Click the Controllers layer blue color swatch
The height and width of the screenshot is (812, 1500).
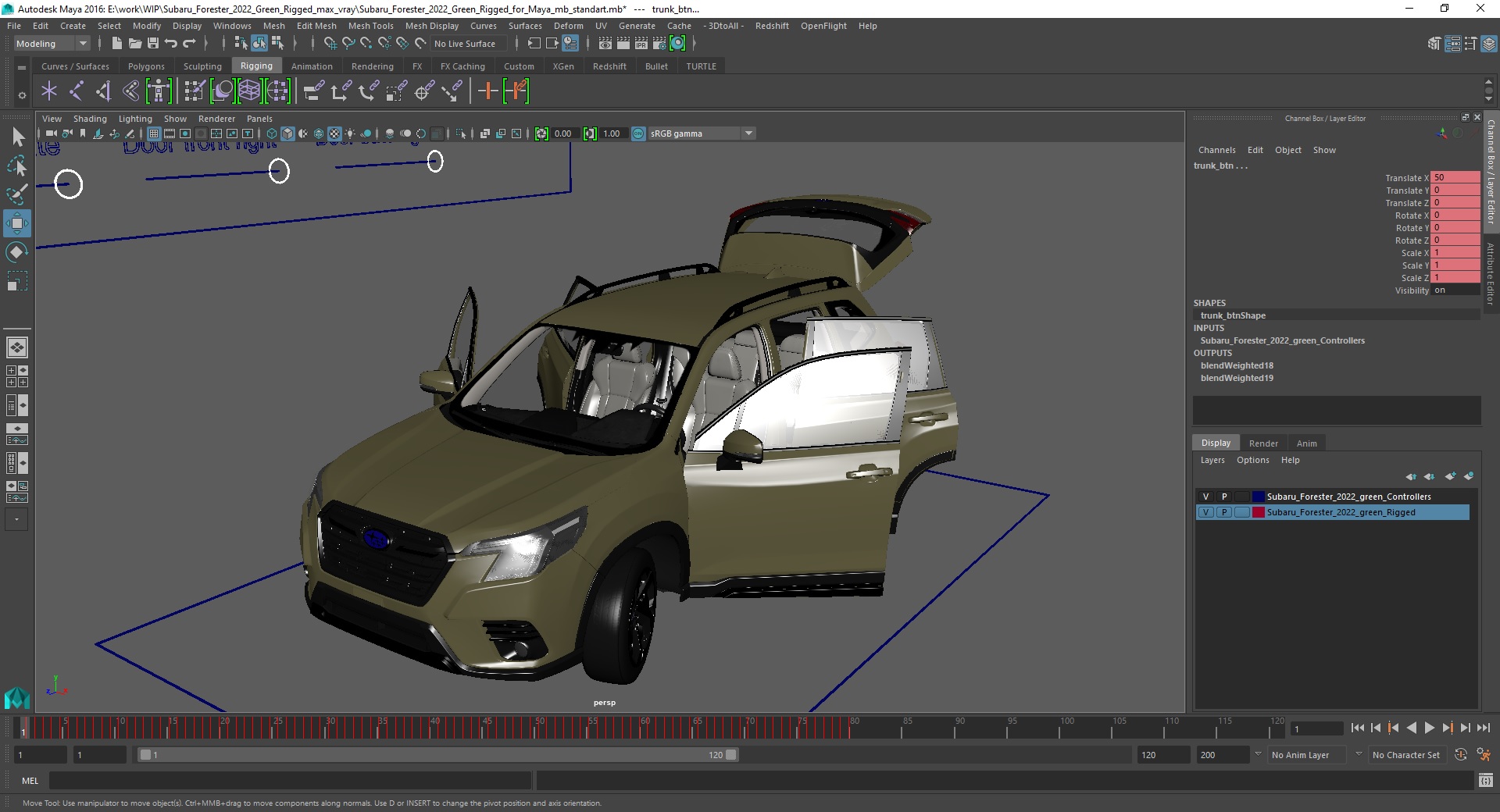pyautogui.click(x=1258, y=497)
